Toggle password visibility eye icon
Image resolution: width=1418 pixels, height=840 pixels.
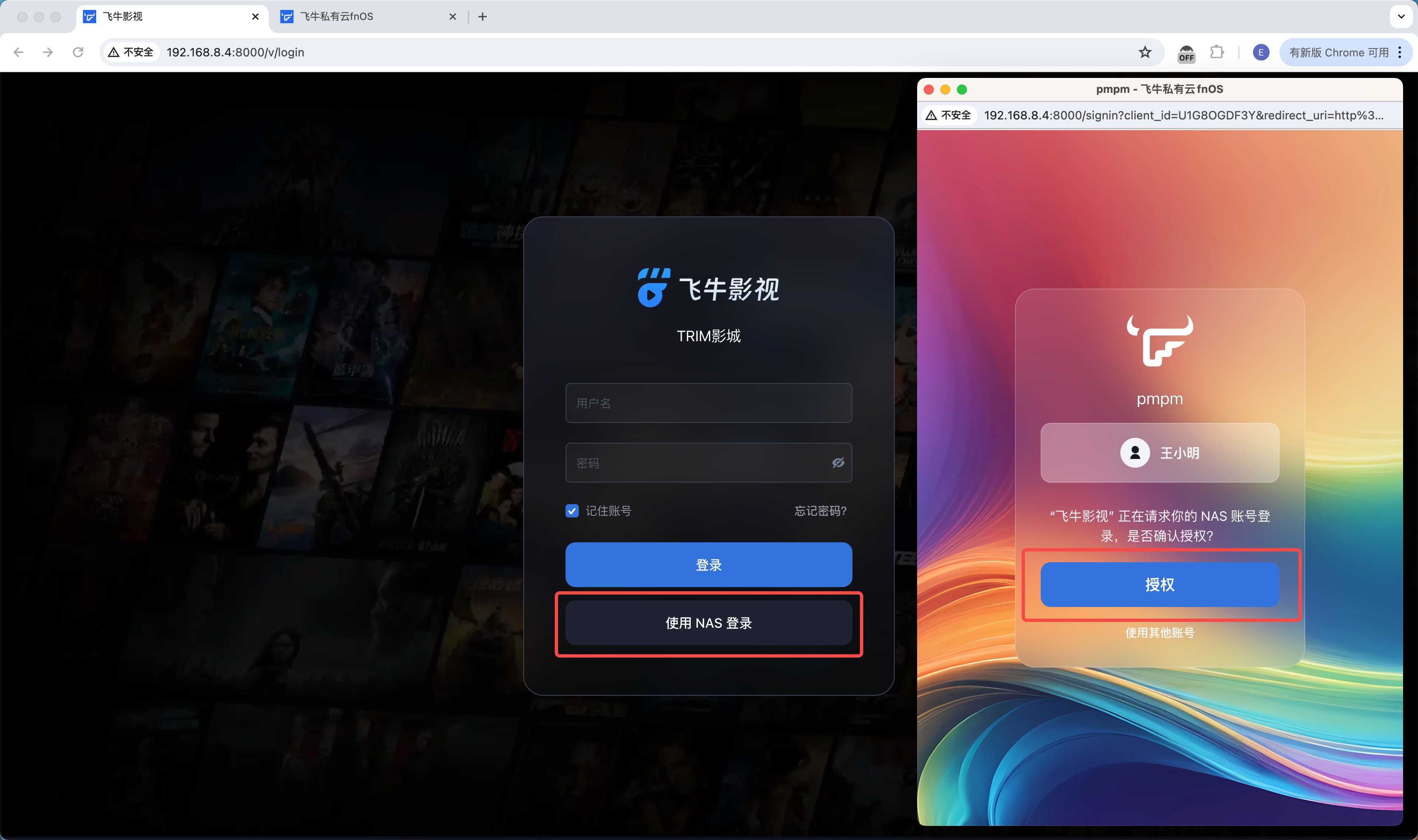pos(838,463)
